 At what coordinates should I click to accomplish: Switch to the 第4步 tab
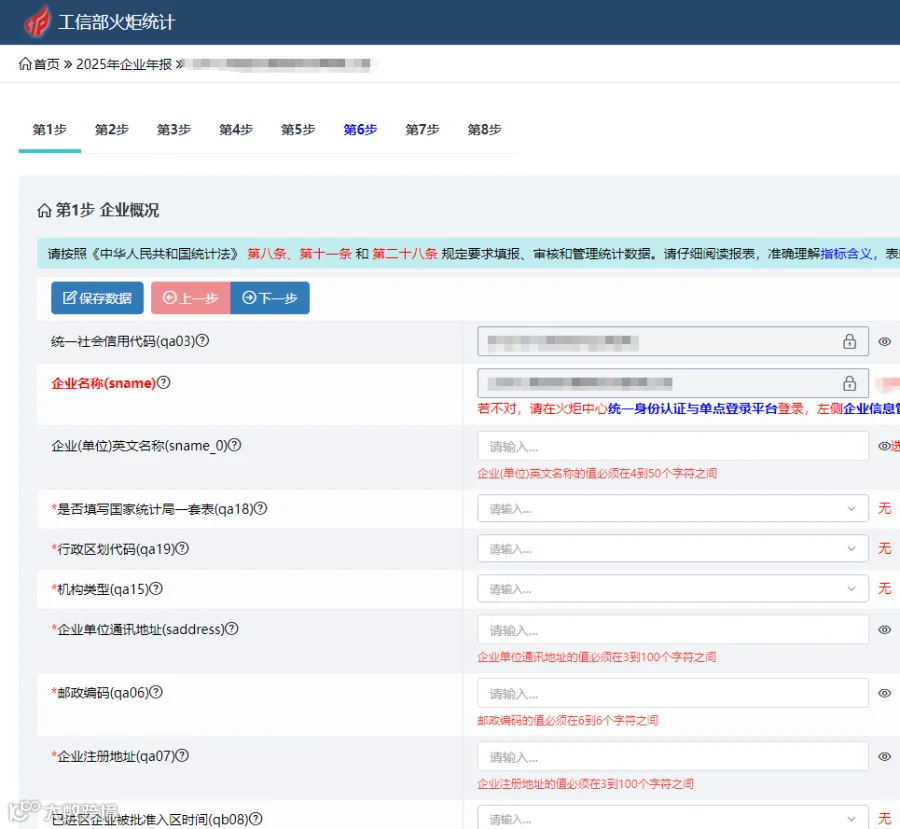(235, 130)
